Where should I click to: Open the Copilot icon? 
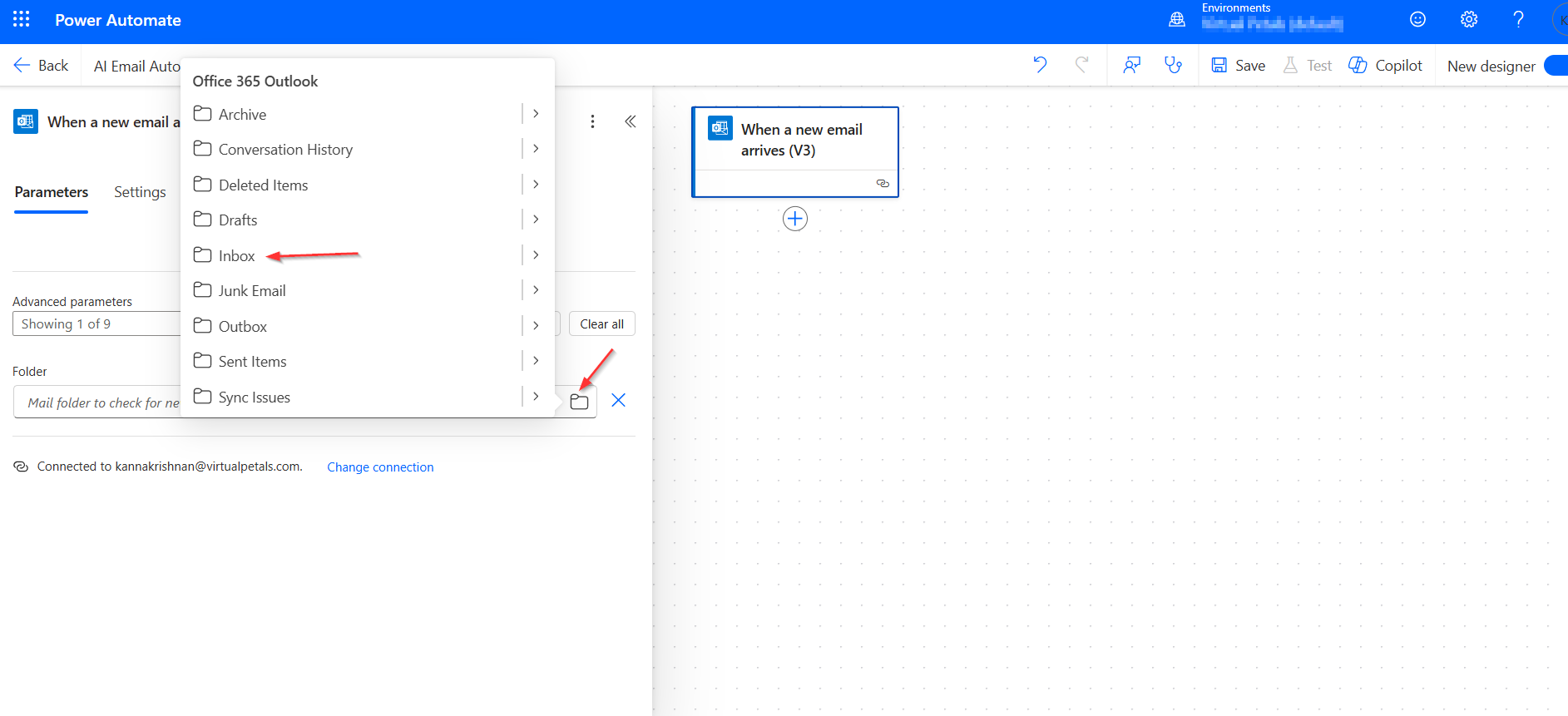point(1358,65)
